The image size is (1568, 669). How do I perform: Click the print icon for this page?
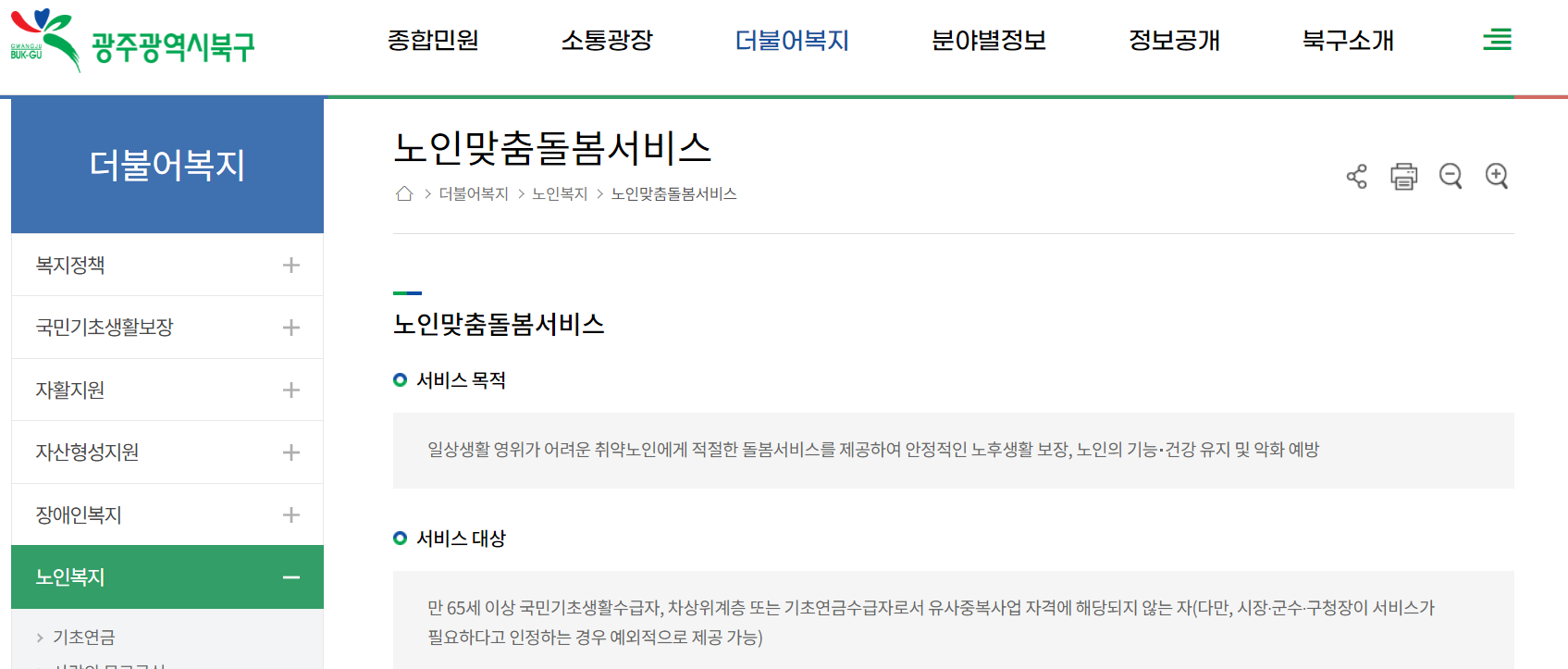(1403, 176)
